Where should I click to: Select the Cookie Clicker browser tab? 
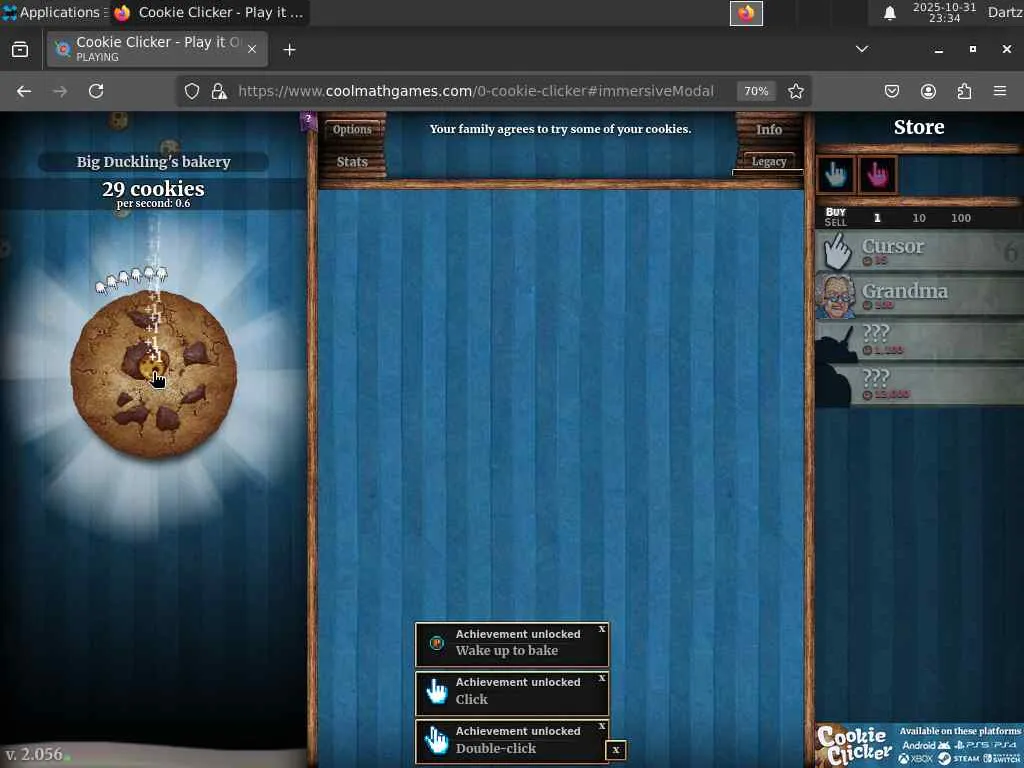(157, 49)
